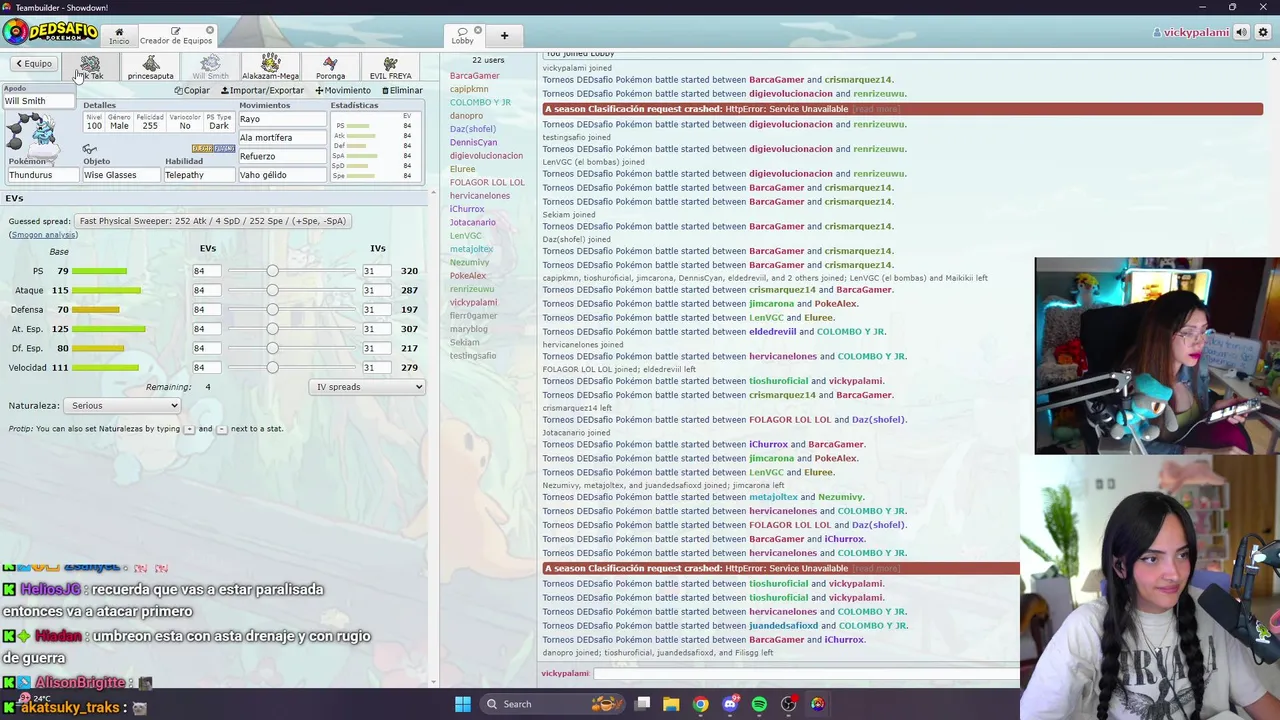Viewport: 1280px width, 720px height.
Task: Click the Nivel 100 detail
Action: pos(94,122)
